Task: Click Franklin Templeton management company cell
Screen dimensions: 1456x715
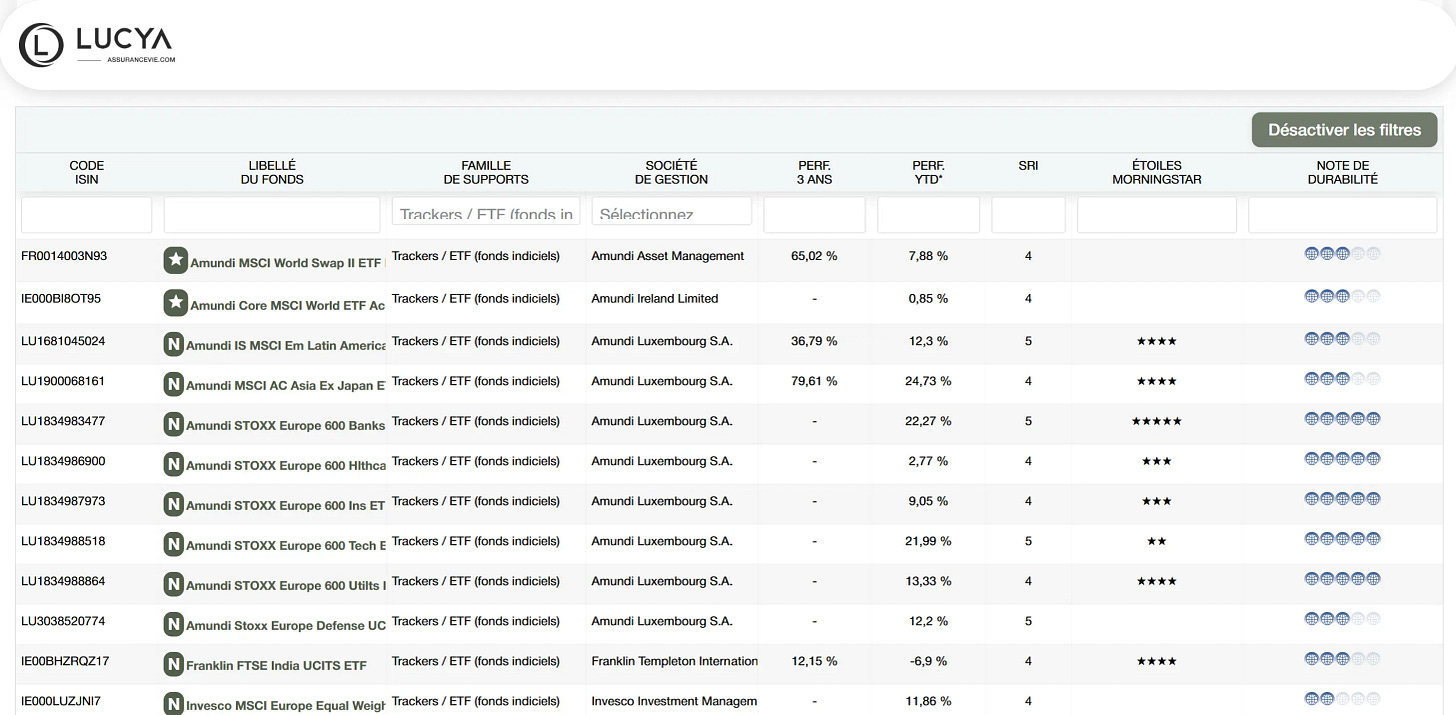Action: [674, 661]
